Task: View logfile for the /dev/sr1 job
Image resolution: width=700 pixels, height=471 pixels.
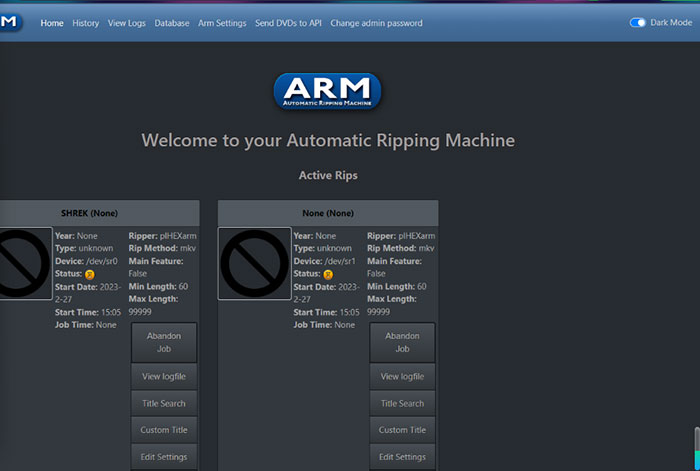Action: [402, 376]
